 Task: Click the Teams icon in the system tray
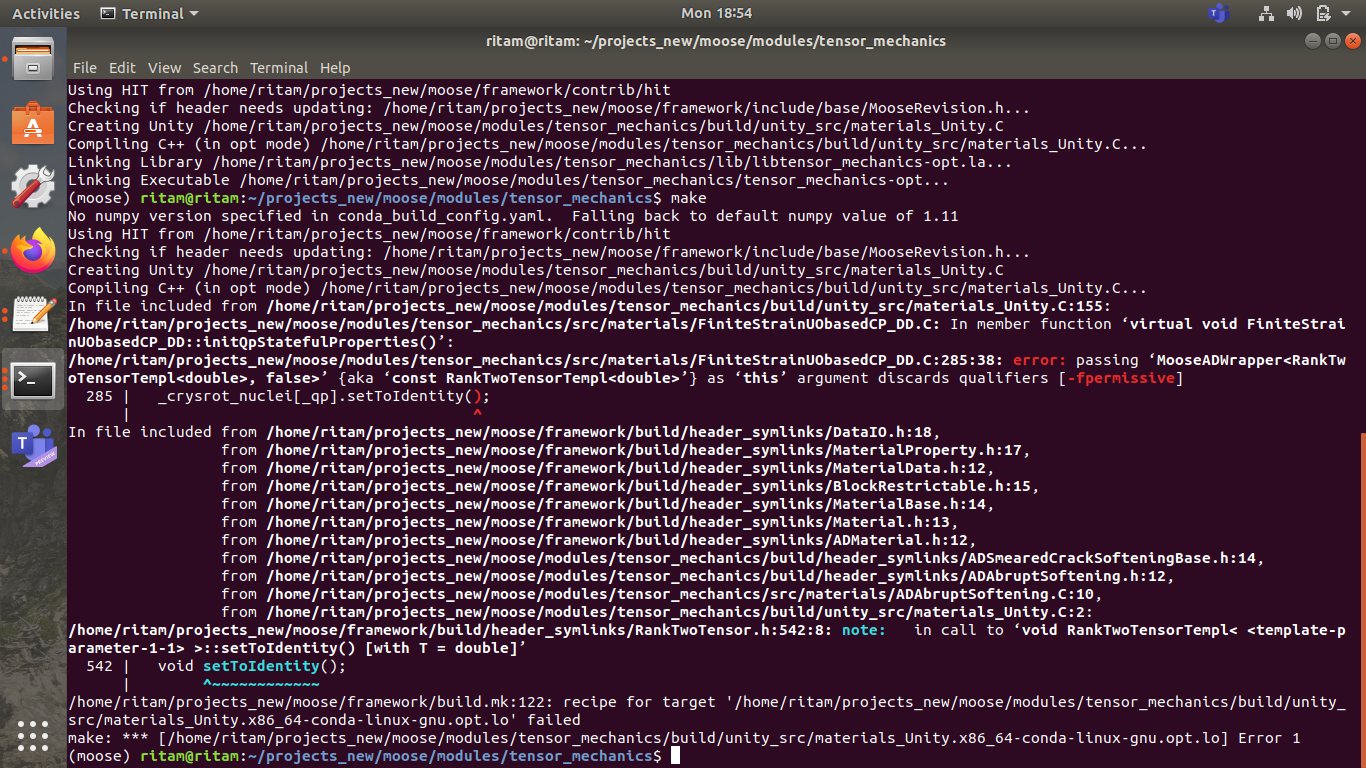pos(1218,13)
